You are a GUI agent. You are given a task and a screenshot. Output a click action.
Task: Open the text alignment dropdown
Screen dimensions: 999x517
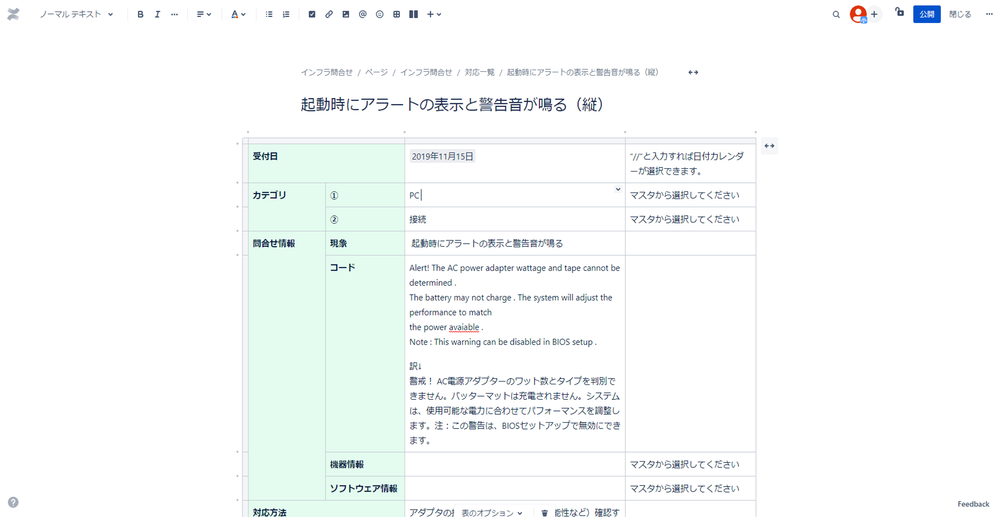pyautogui.click(x=204, y=14)
